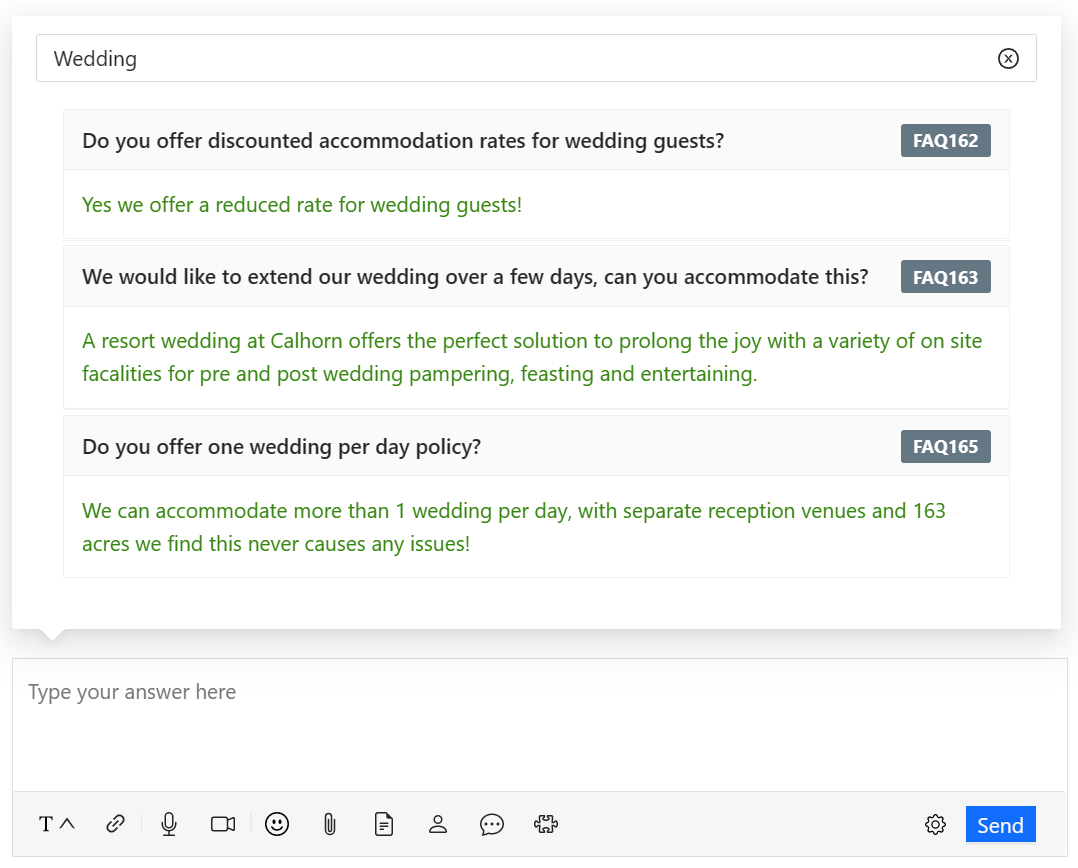1078x868 pixels.
Task: Send the message
Action: click(x=1000, y=825)
